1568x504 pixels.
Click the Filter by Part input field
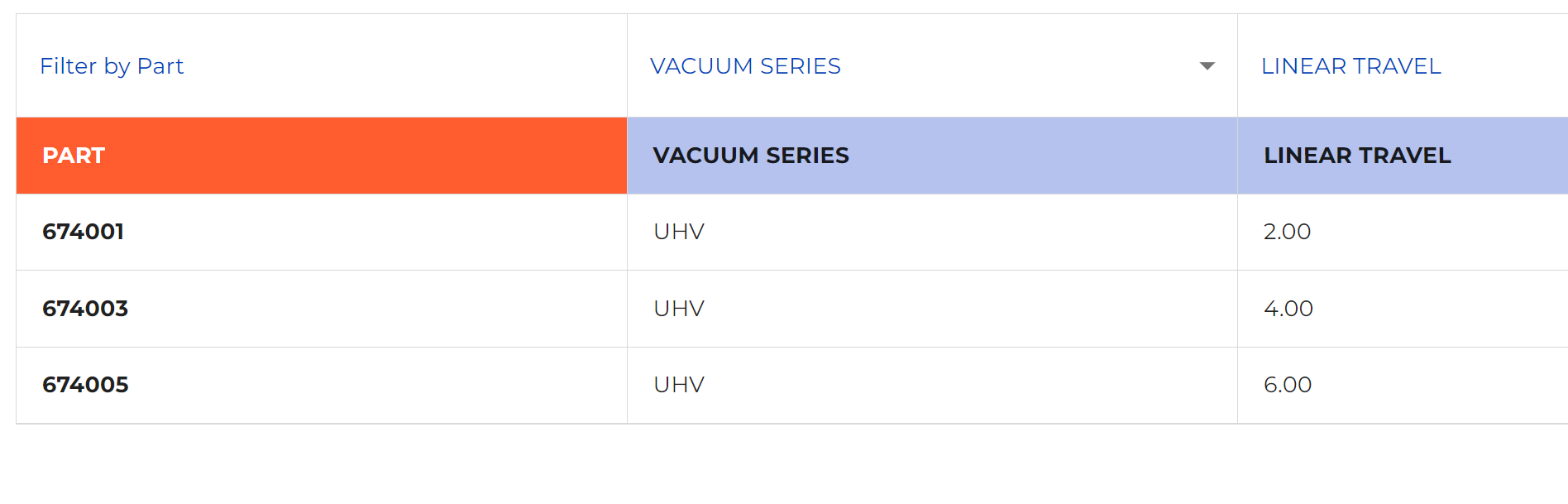coord(321,66)
